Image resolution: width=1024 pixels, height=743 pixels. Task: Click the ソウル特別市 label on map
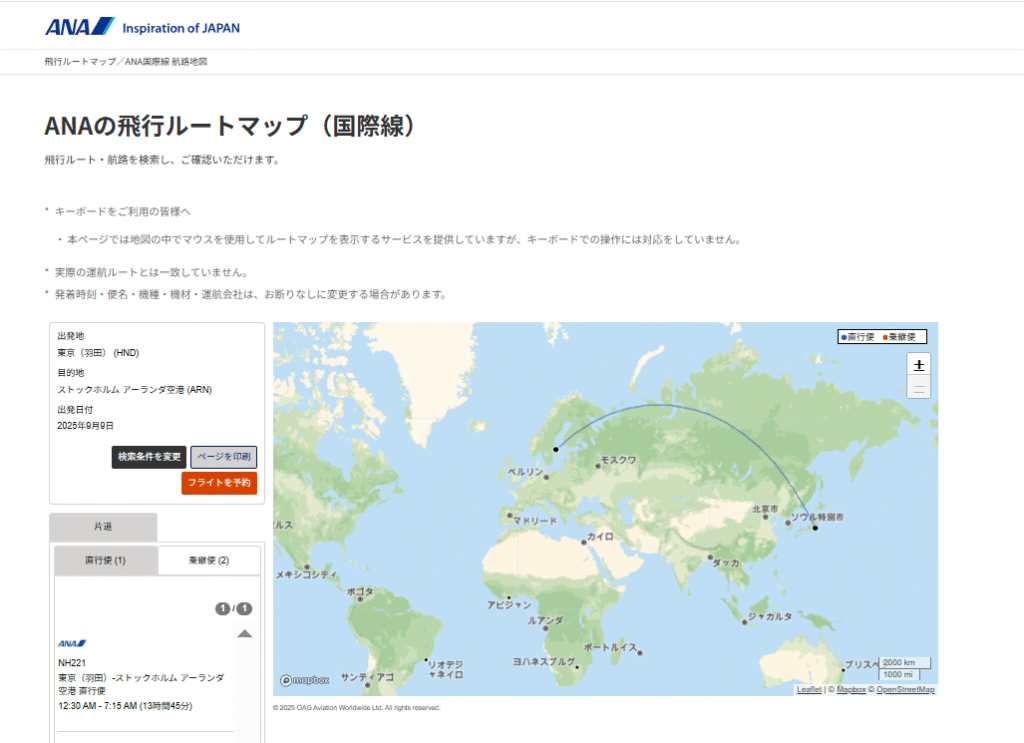817,517
